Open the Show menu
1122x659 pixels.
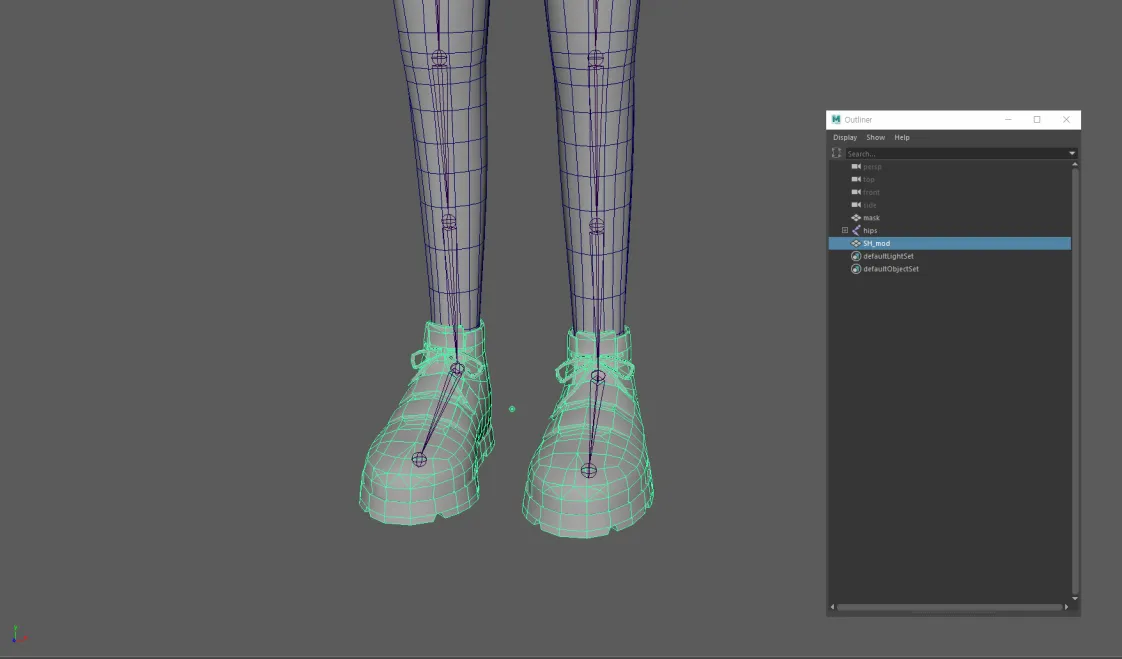(x=875, y=137)
